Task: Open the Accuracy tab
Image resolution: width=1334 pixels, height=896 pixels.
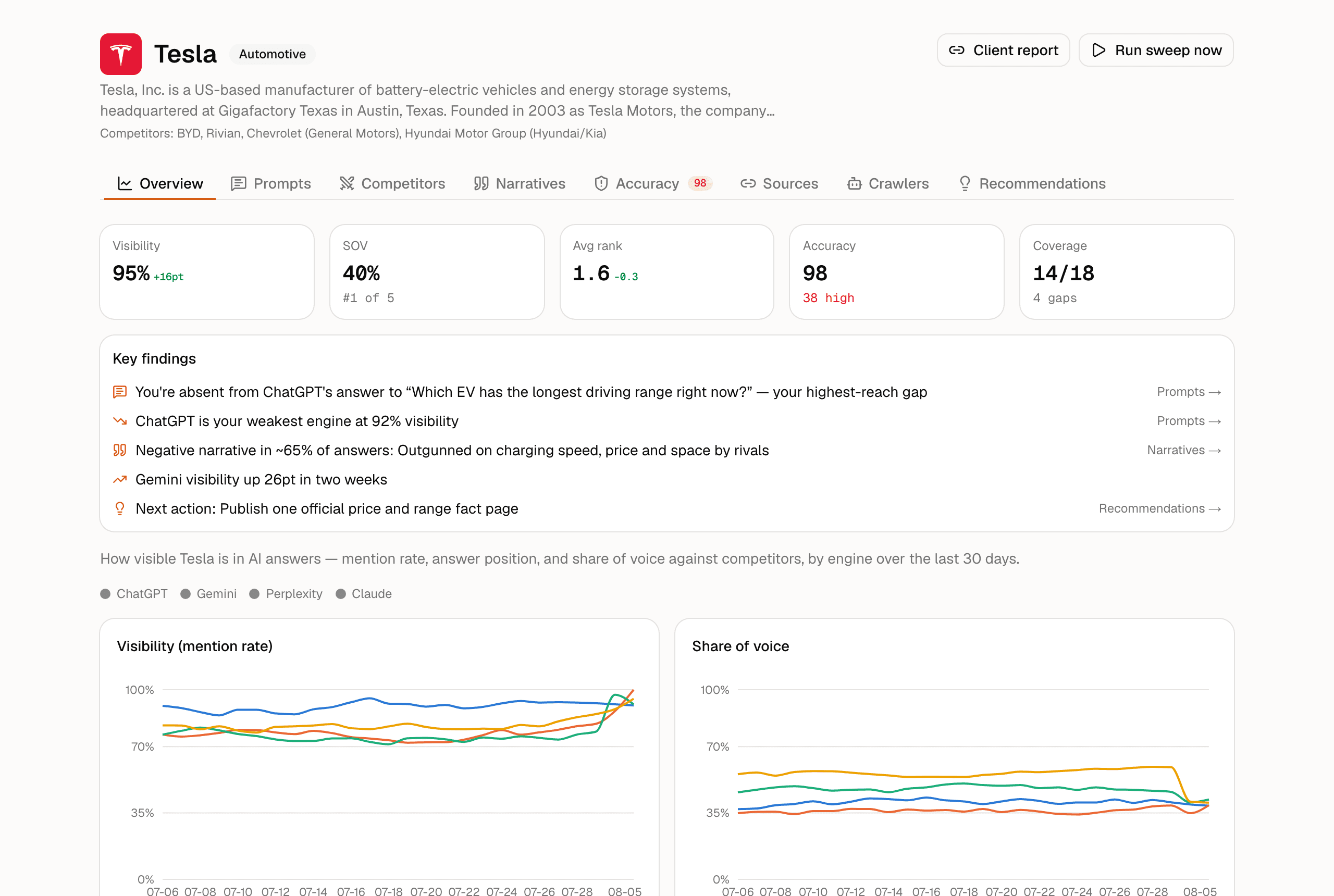Action: (x=653, y=183)
